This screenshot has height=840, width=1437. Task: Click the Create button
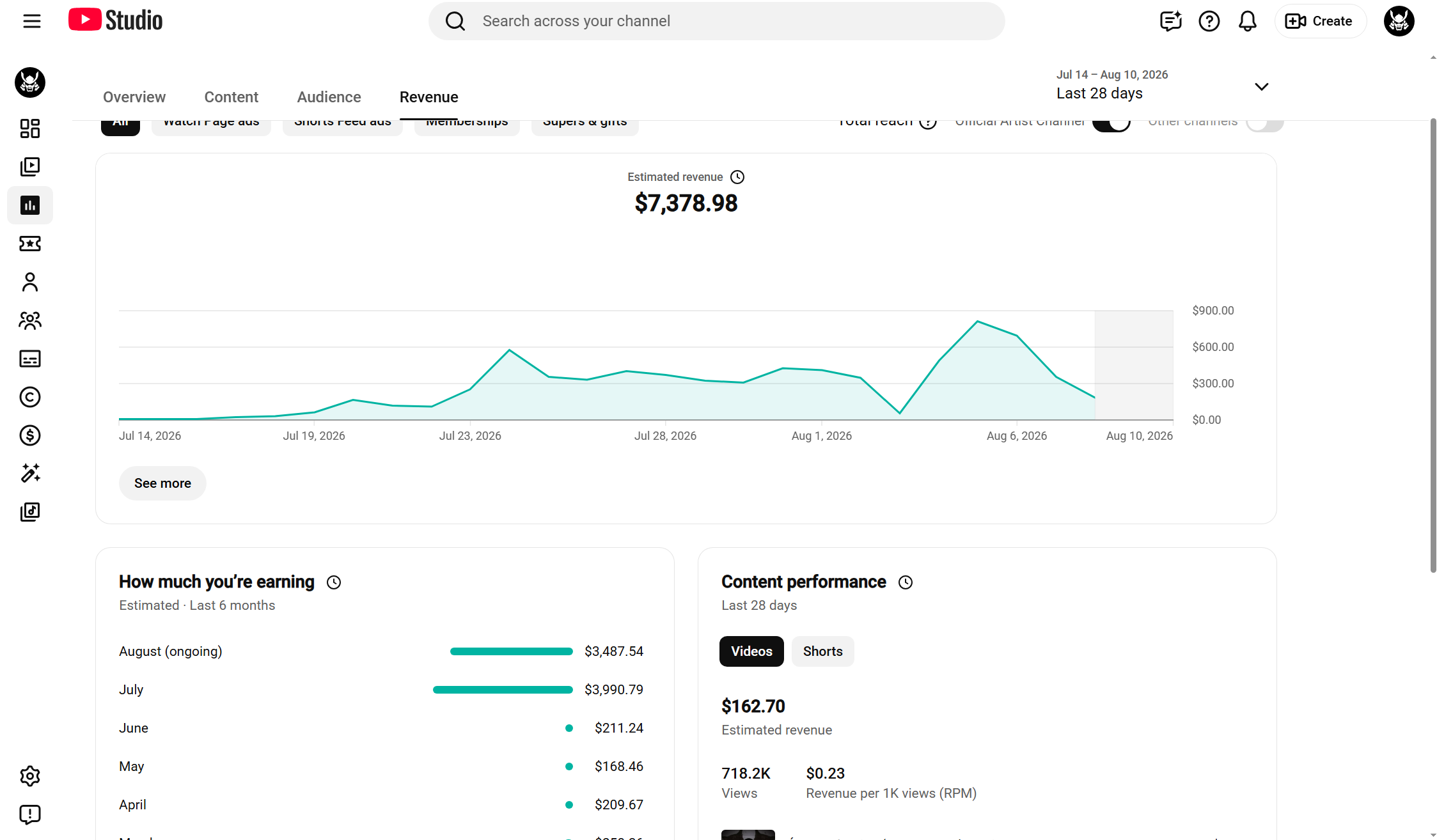1320,21
